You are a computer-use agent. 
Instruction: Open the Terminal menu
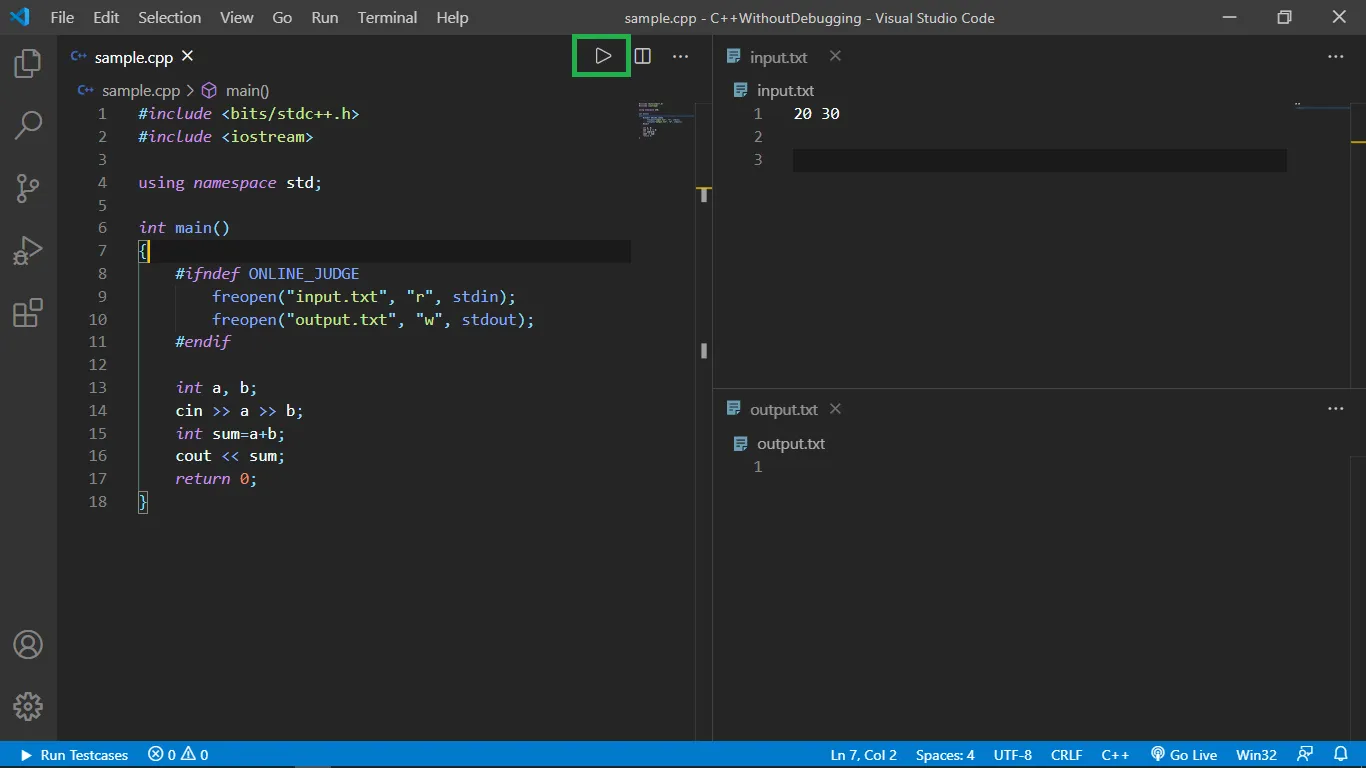click(387, 17)
